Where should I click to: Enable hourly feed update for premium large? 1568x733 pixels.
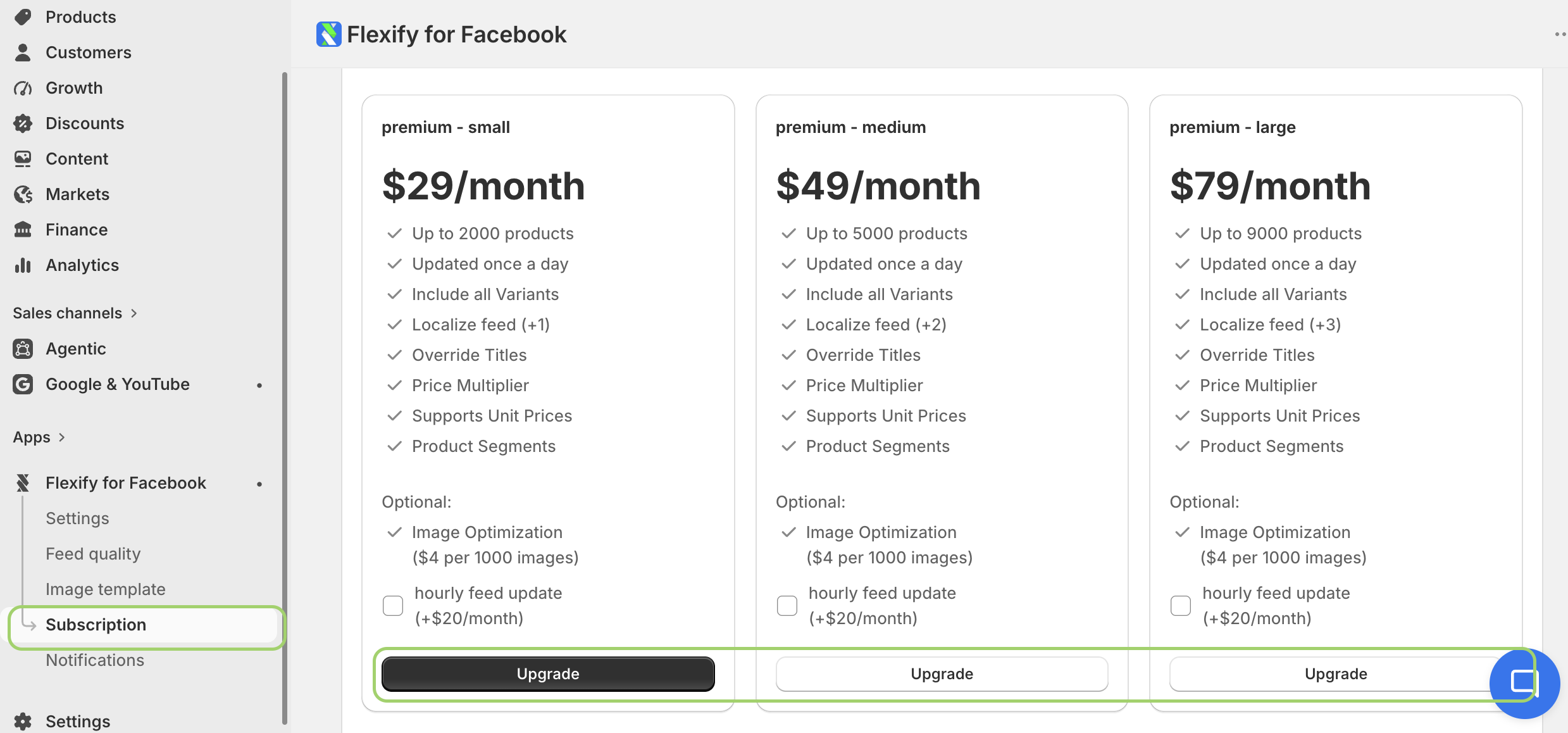pos(1181,606)
